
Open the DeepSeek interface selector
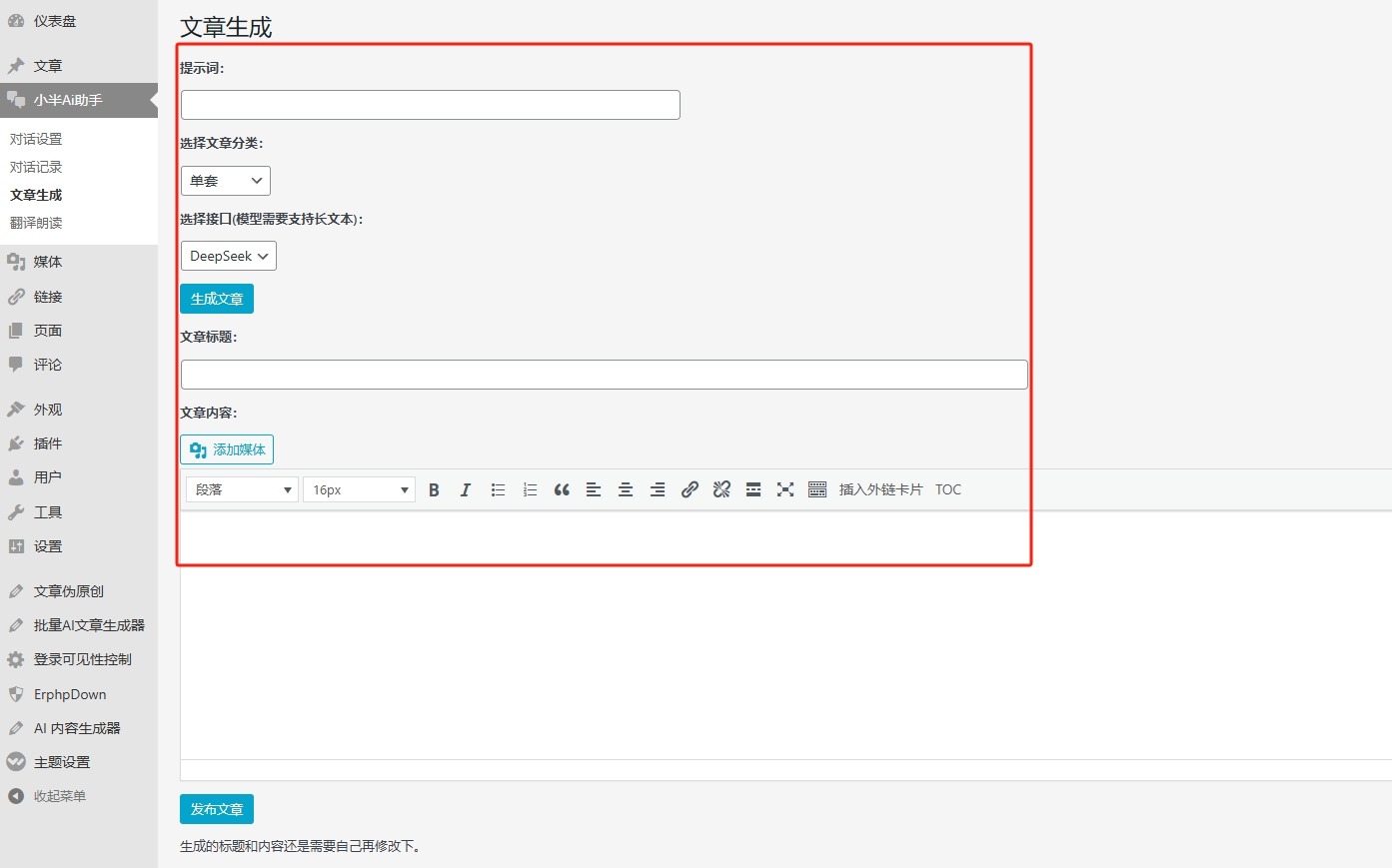[x=228, y=256]
